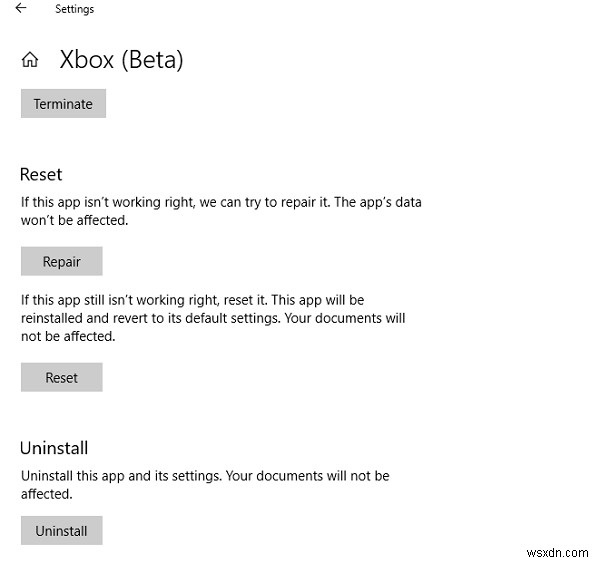Image resolution: width=600 pixels, height=563 pixels.
Task: Click the Repair button
Action: tap(61, 262)
